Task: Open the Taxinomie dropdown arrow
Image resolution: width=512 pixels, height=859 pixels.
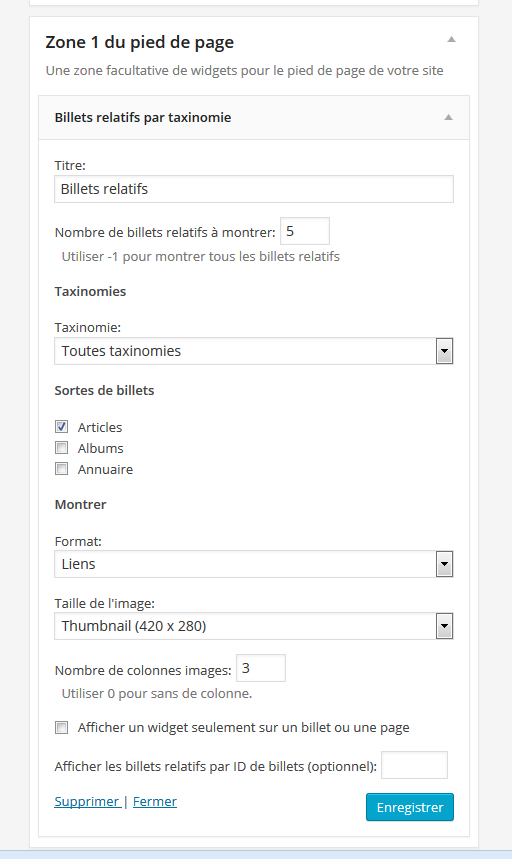Action: (444, 351)
